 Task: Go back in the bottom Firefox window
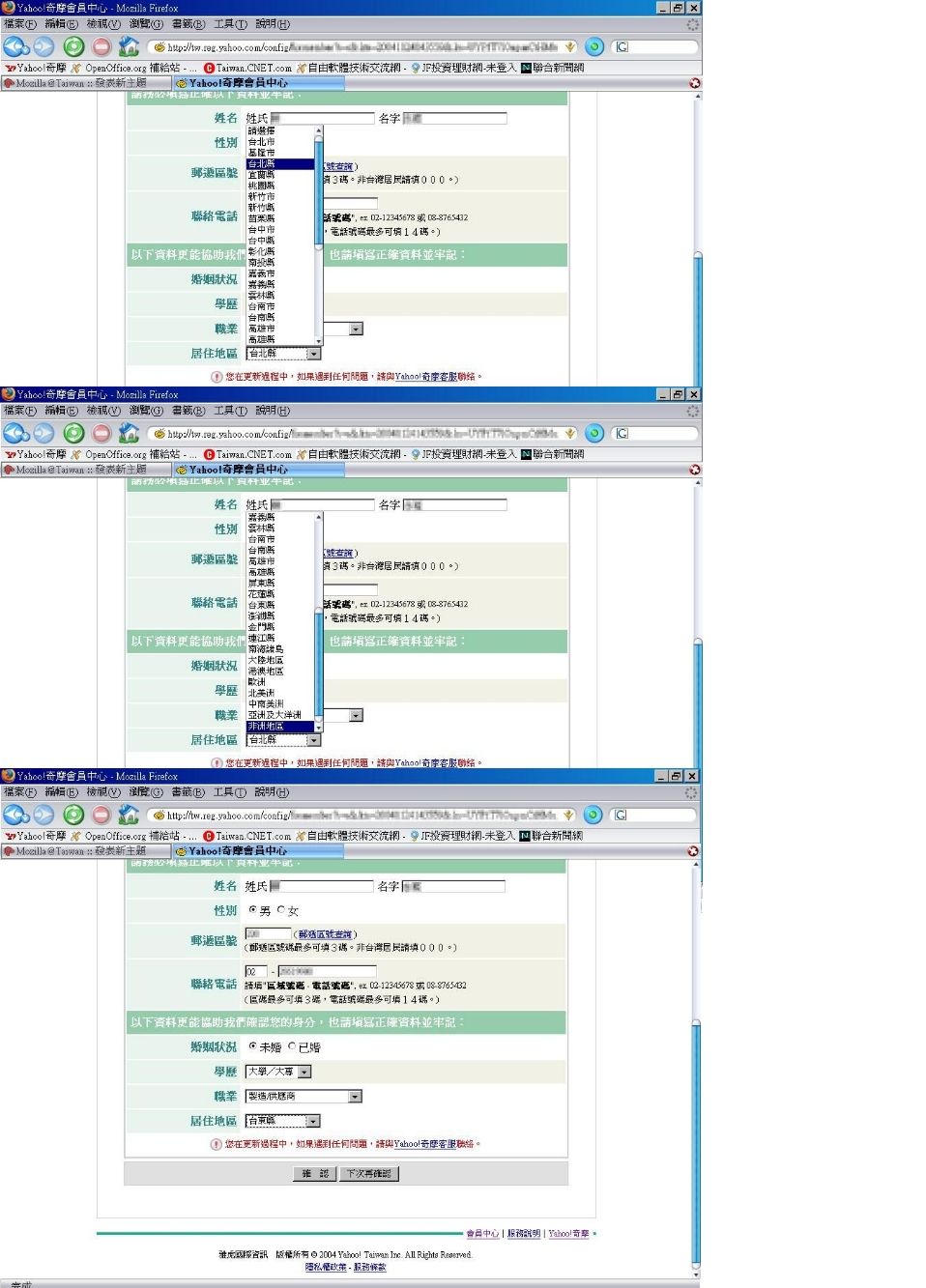pos(14,815)
